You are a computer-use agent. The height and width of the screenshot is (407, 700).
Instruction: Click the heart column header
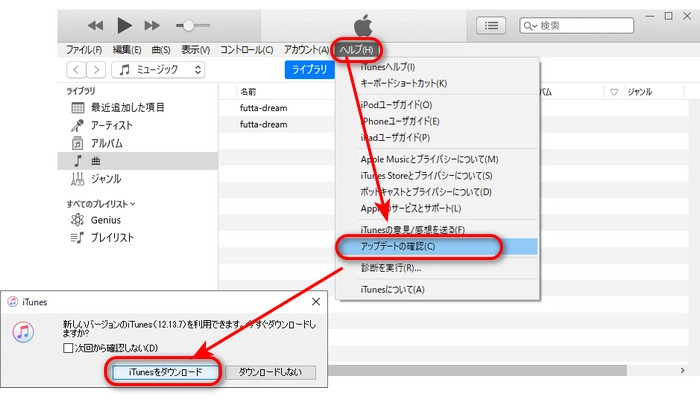coord(614,92)
